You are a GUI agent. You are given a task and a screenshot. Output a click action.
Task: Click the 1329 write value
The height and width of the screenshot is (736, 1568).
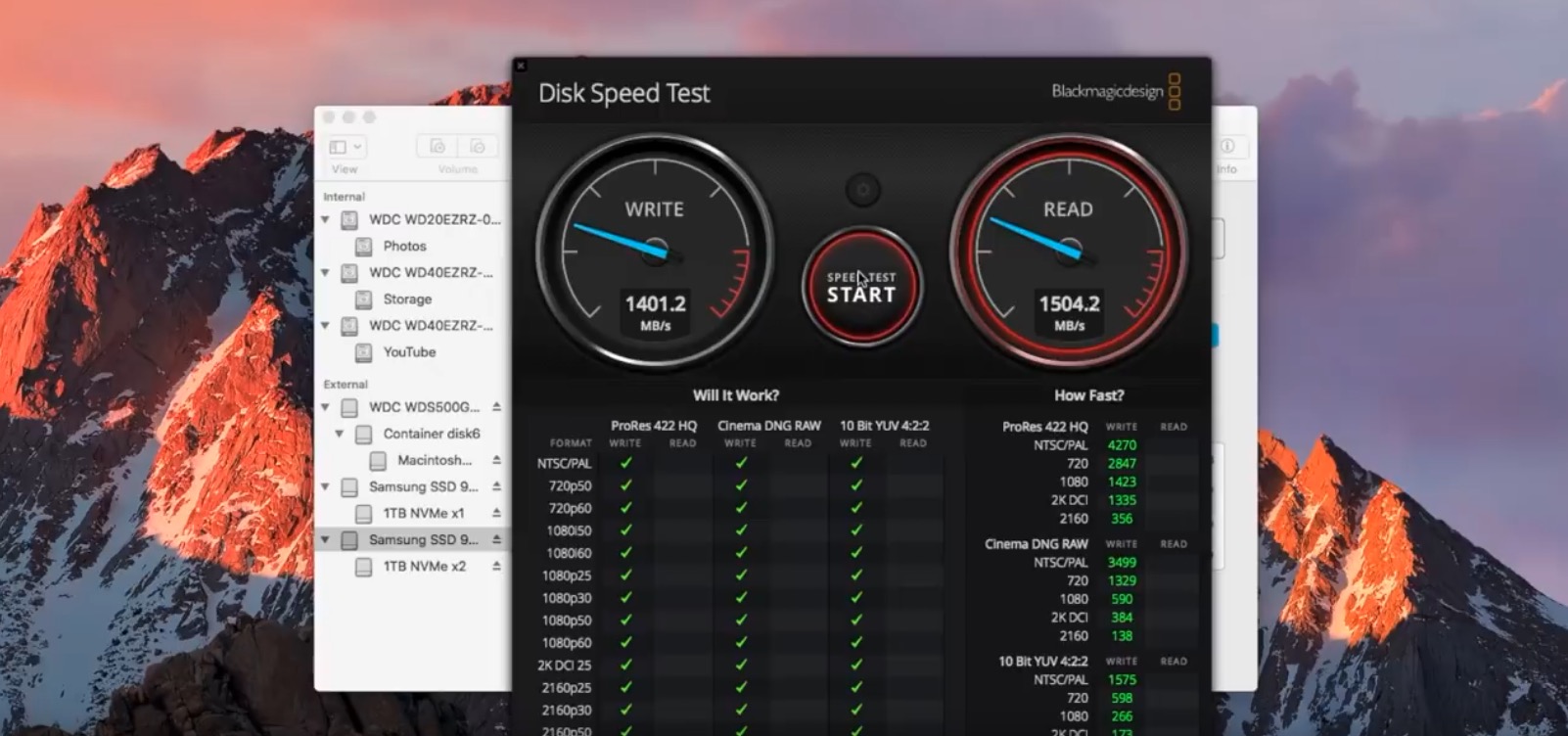(x=1122, y=580)
